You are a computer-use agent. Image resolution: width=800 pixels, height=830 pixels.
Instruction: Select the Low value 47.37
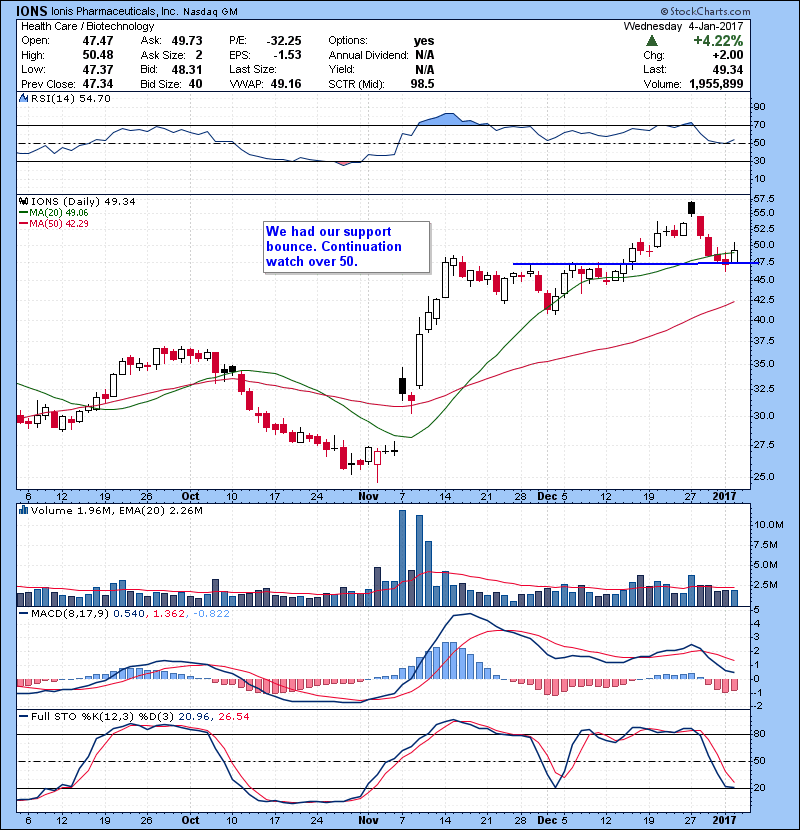pyautogui.click(x=98, y=69)
